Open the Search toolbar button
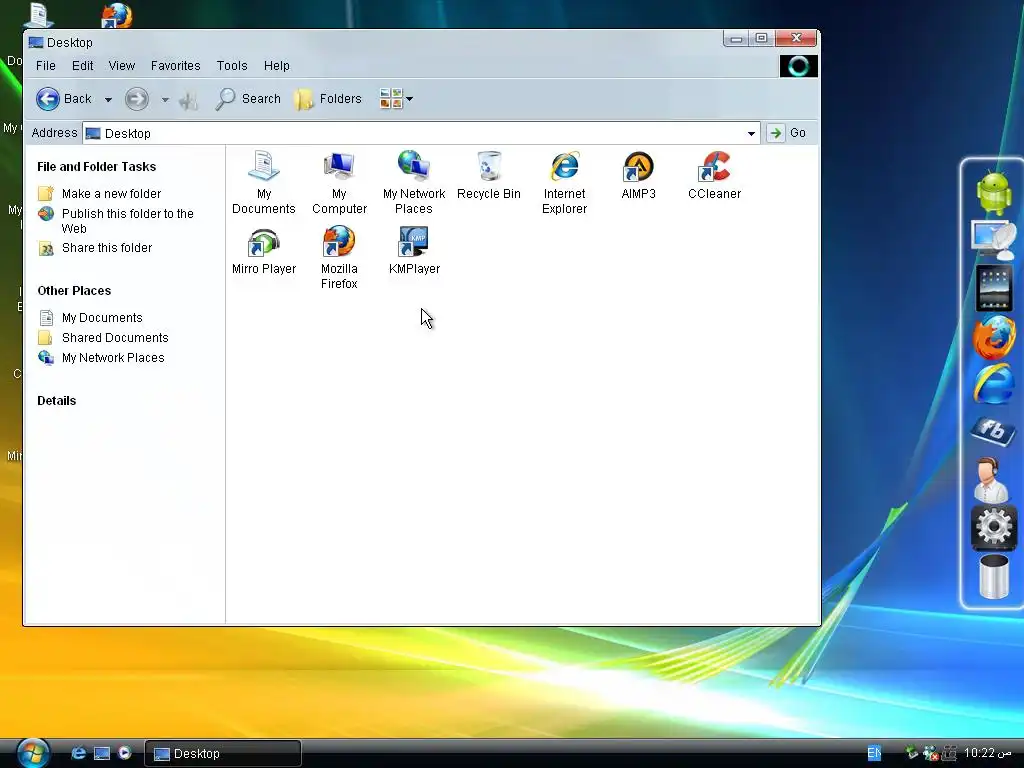Screen dimensions: 1024x768 click(248, 99)
